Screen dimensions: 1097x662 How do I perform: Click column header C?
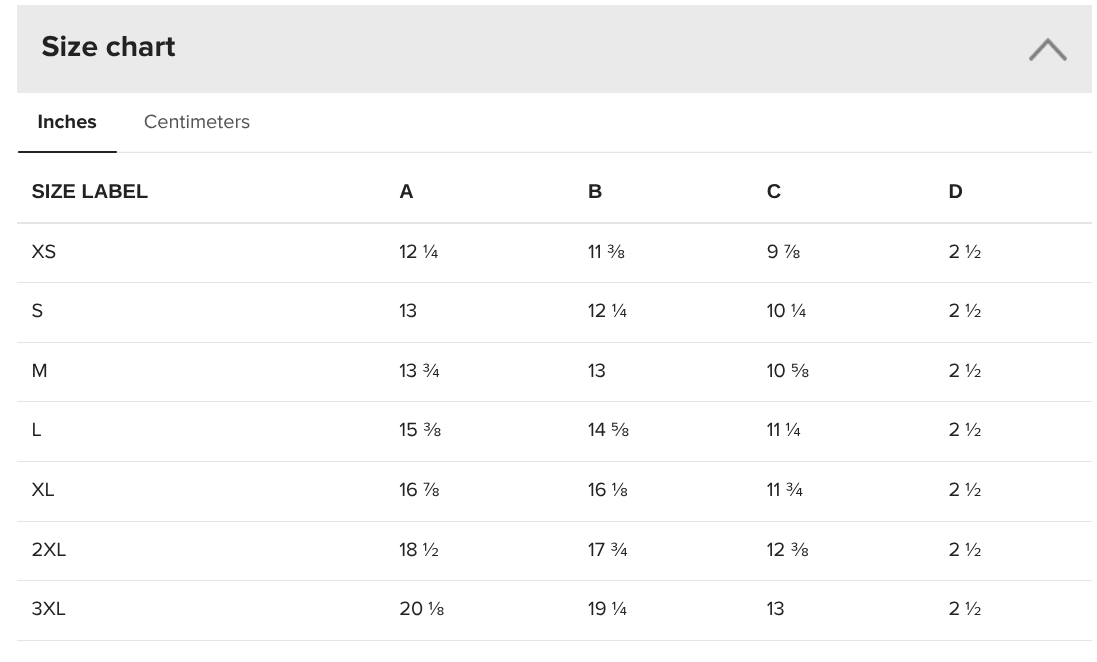pyautogui.click(x=774, y=192)
